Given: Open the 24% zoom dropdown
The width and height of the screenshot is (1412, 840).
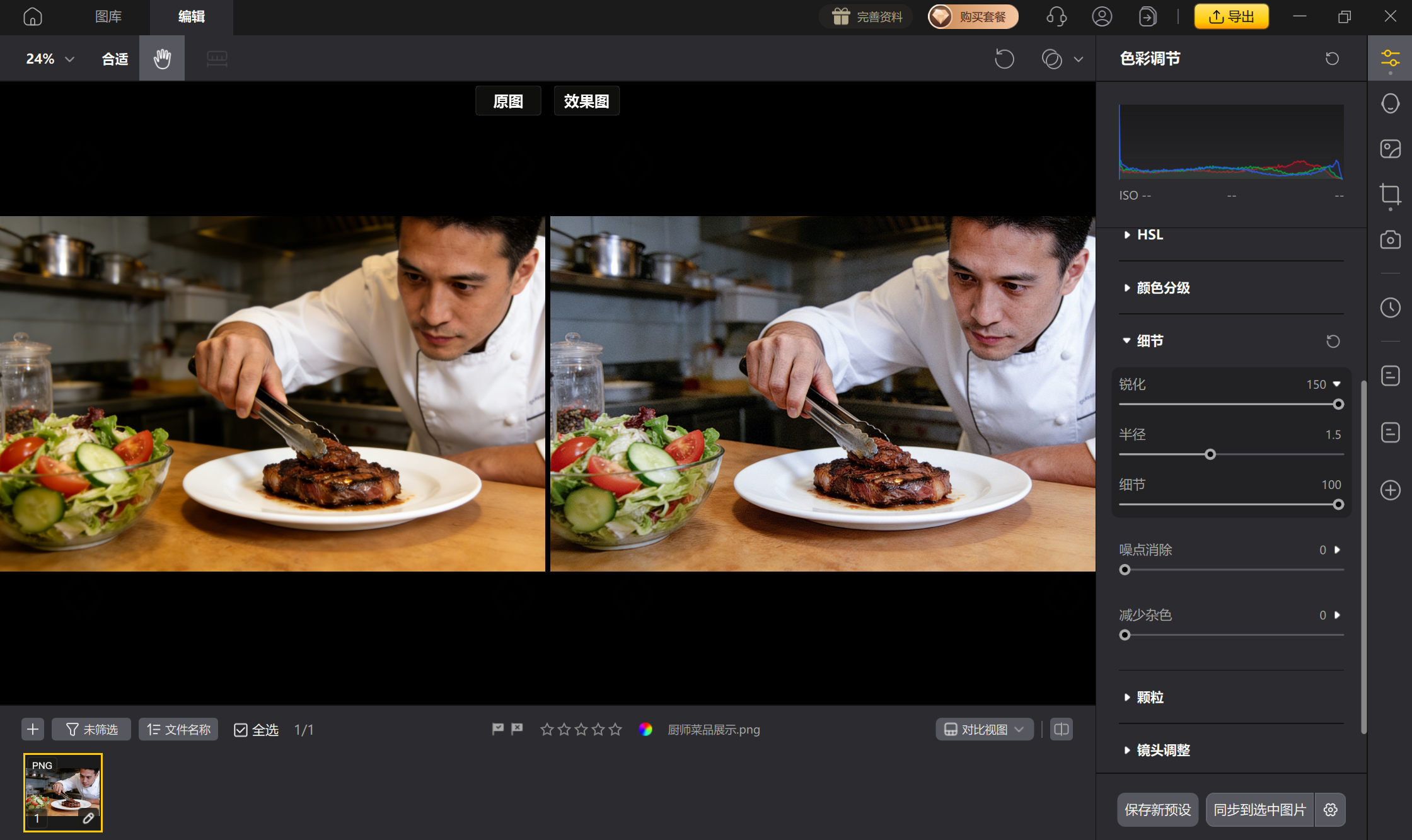Looking at the screenshot, I should (50, 59).
